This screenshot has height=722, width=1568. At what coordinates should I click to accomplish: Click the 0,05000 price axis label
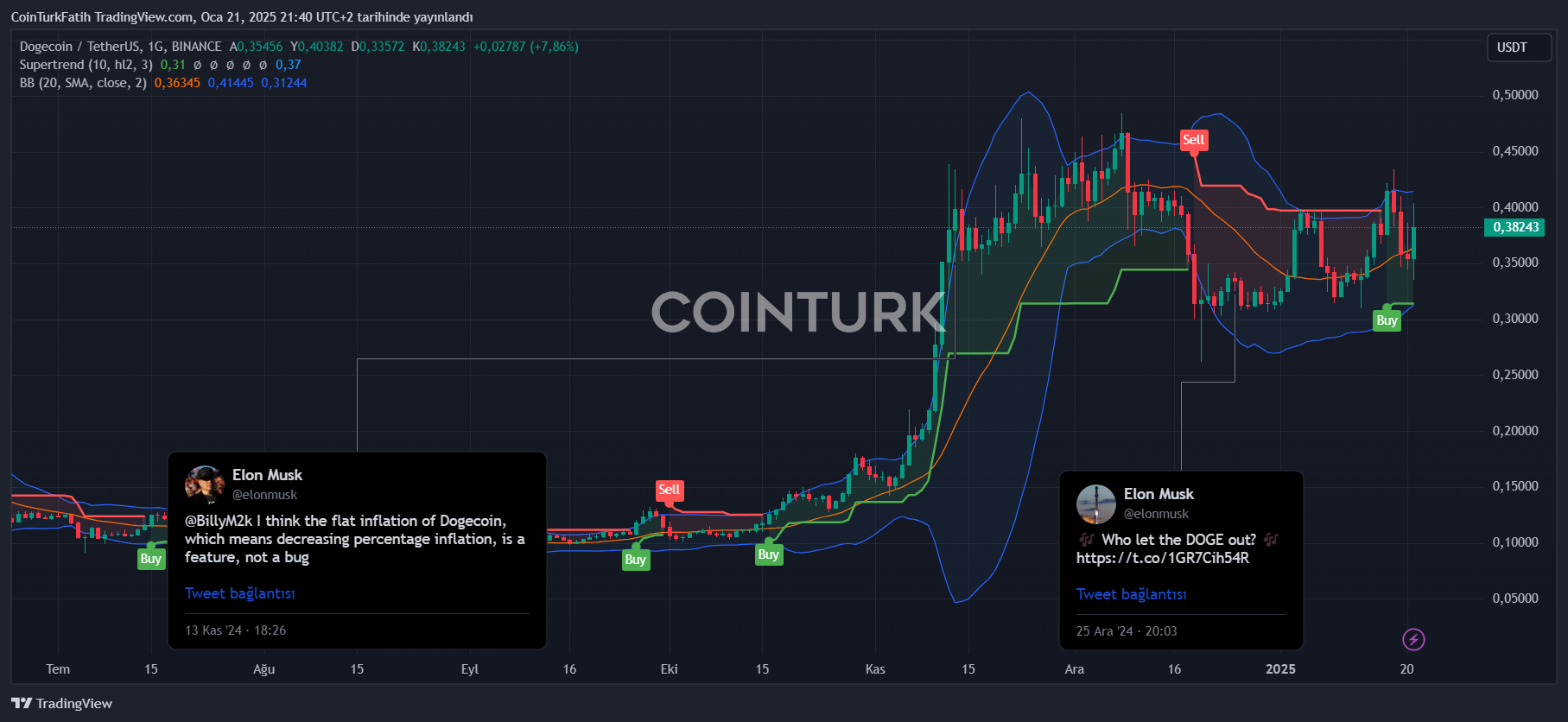pos(1515,598)
